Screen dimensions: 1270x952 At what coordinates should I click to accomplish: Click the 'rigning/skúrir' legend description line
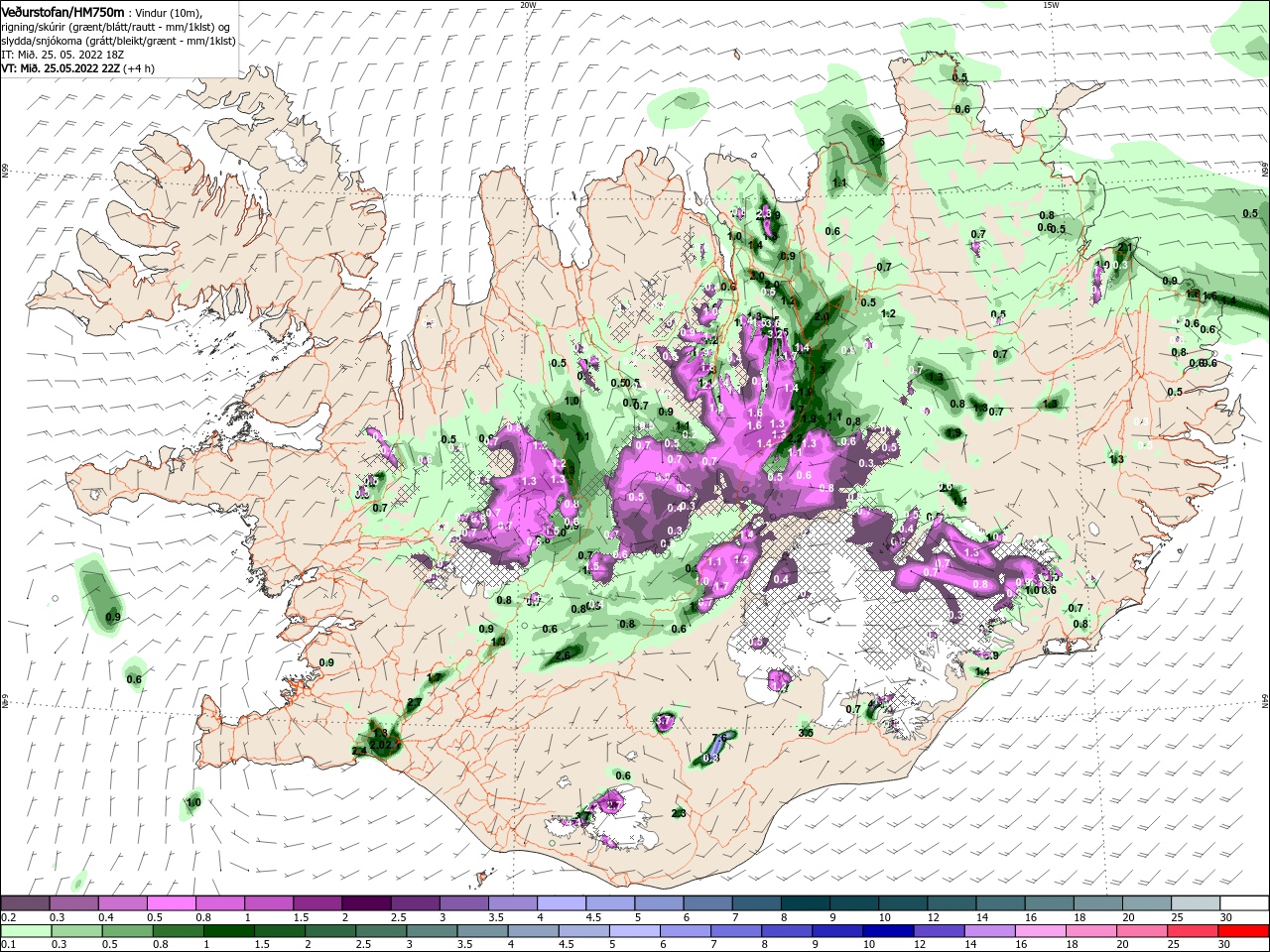(115, 27)
